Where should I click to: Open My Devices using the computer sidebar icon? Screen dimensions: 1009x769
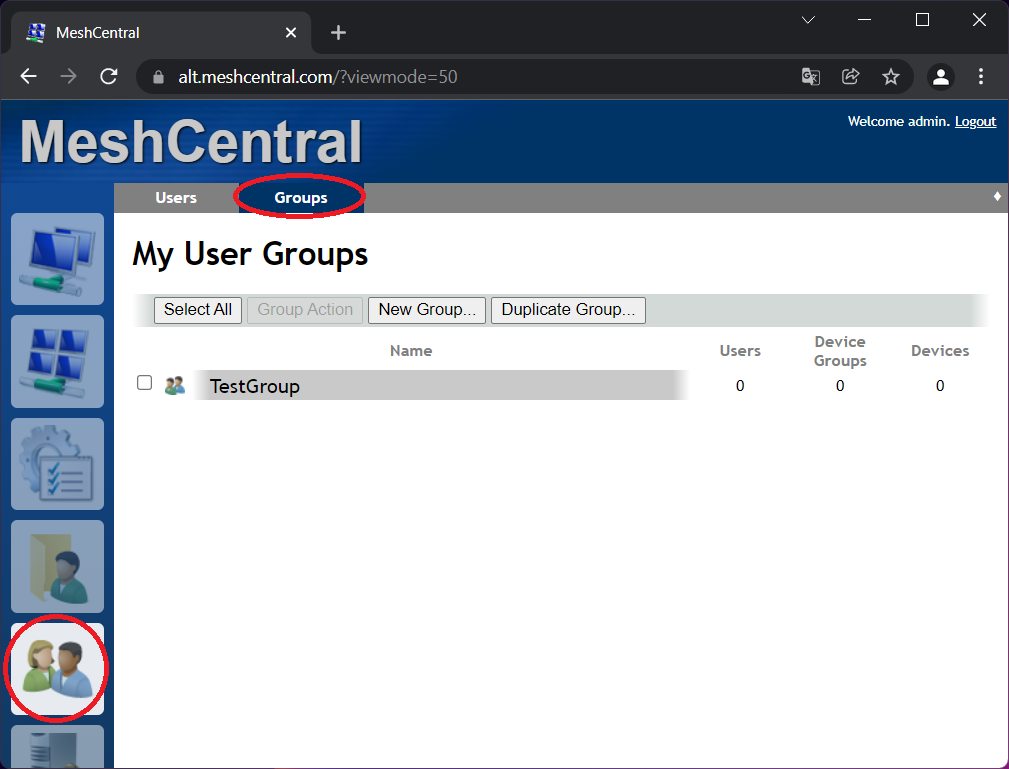57,259
